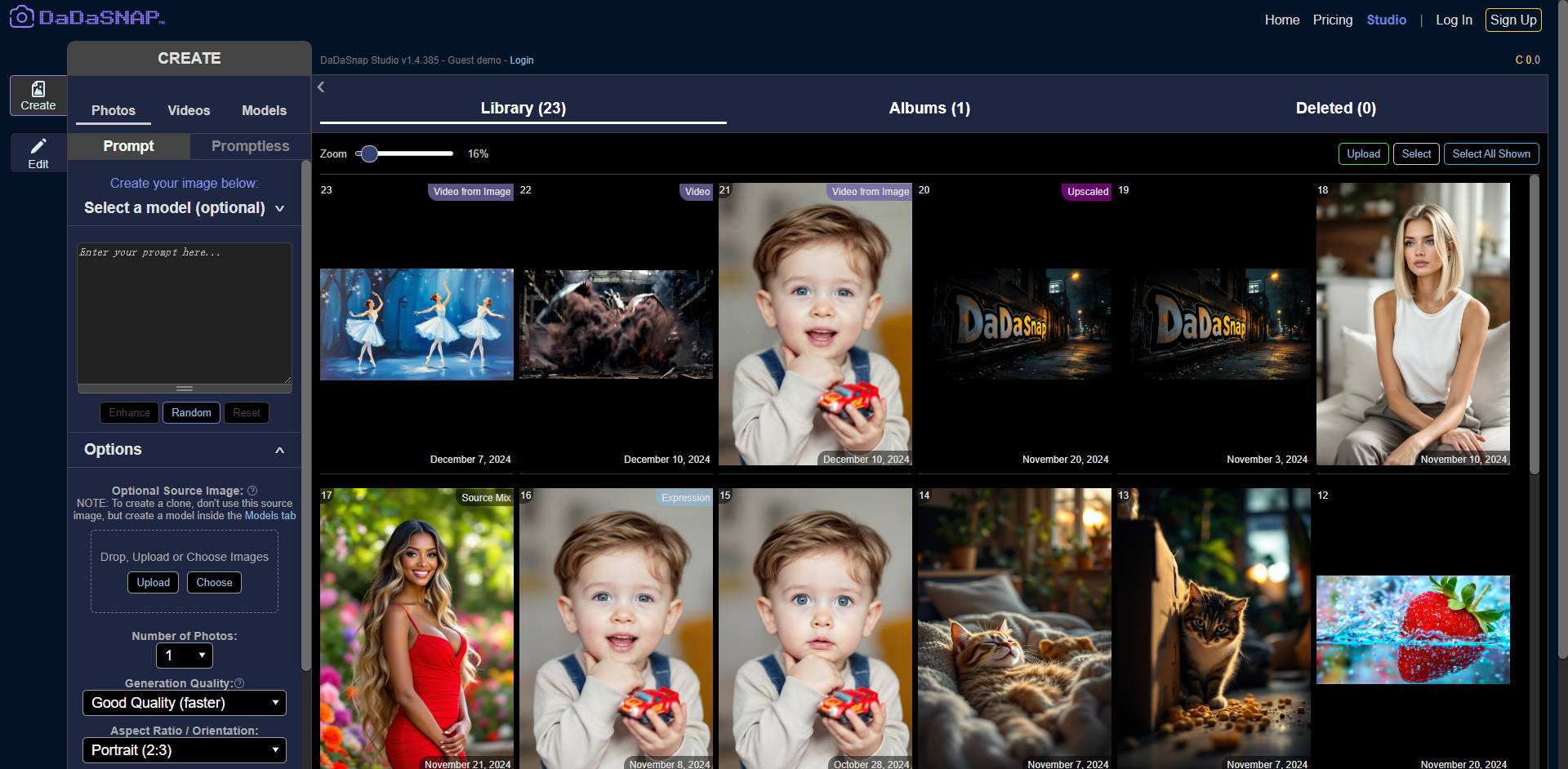Switch to the Deleted tab
This screenshot has height=769, width=1568.
[1335, 108]
